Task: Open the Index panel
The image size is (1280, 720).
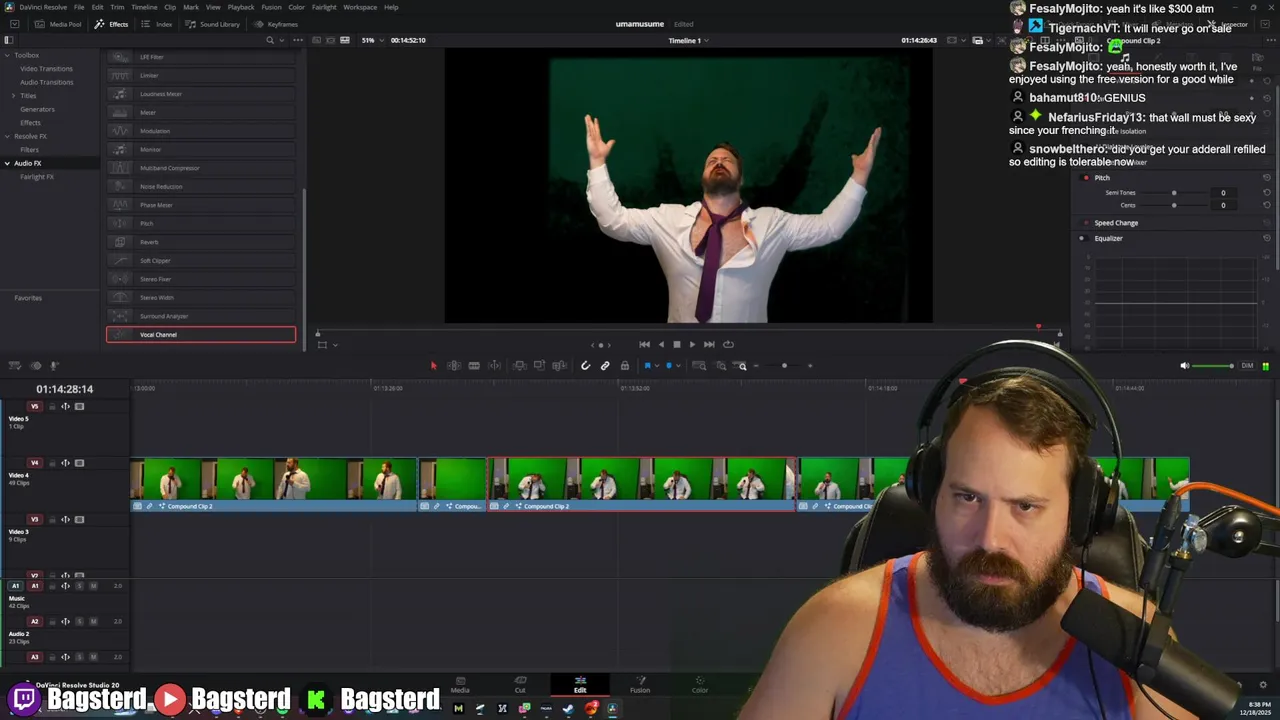Action: pyautogui.click(x=157, y=24)
